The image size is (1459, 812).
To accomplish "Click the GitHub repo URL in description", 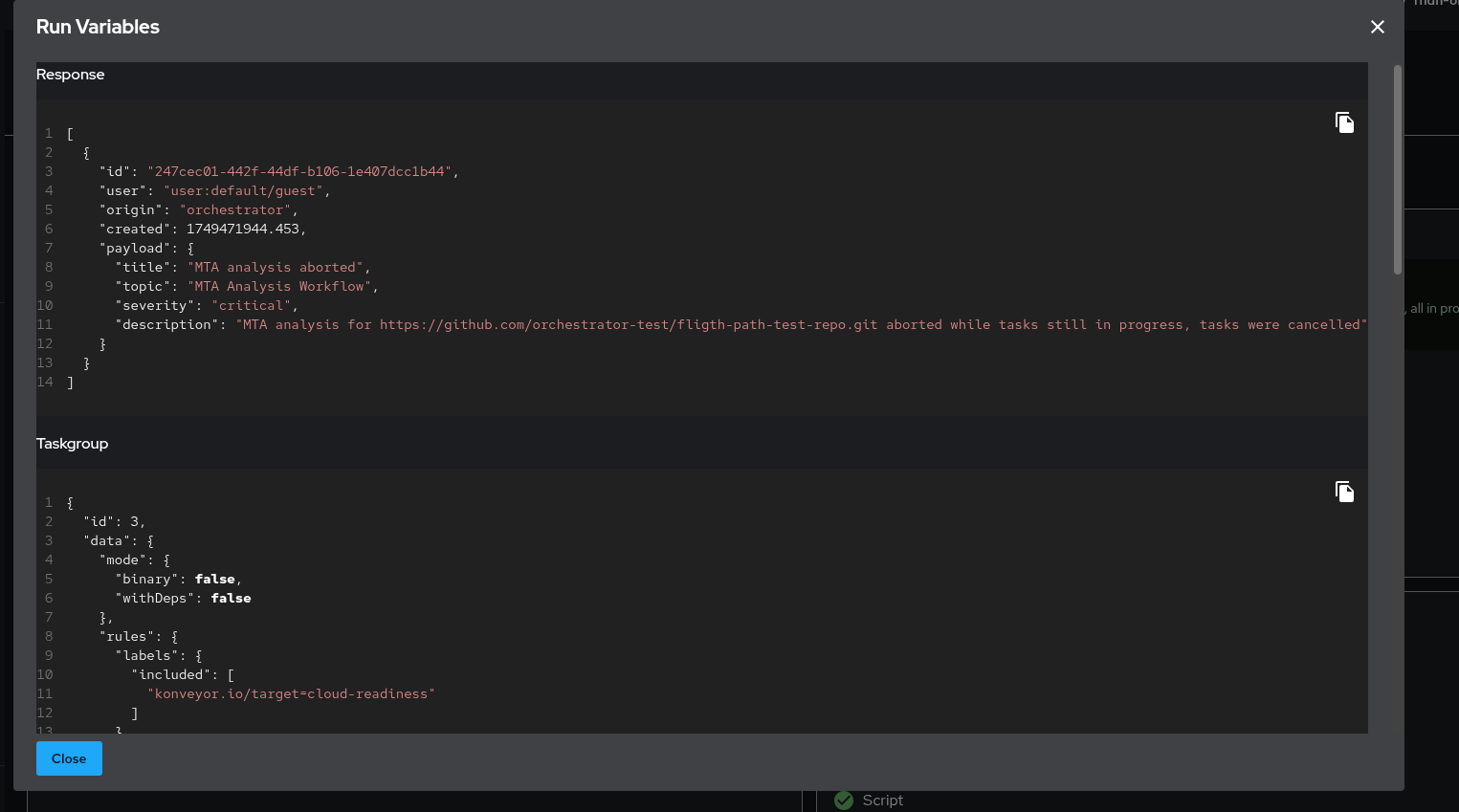I will 628,325.
